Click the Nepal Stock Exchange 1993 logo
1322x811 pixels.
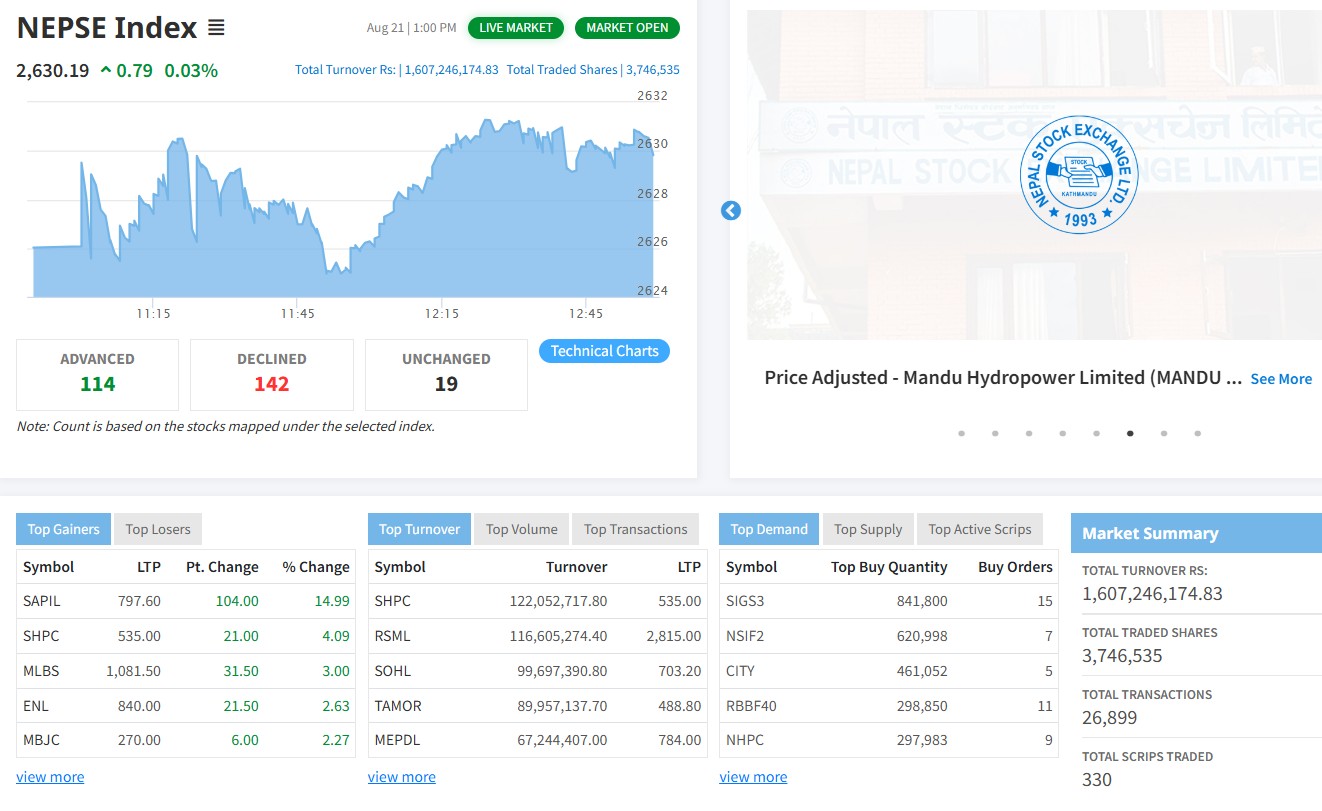coord(1080,174)
